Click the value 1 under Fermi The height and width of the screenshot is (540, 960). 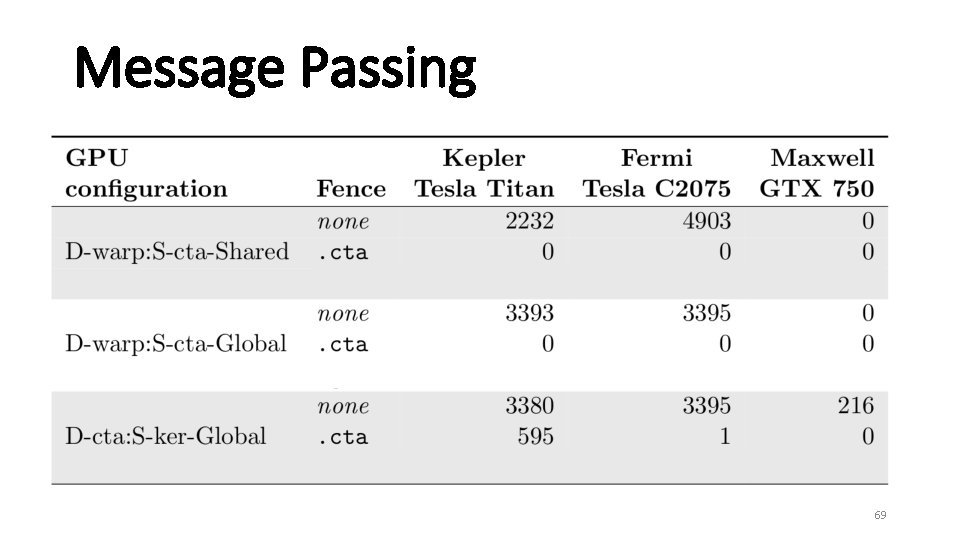click(x=725, y=436)
